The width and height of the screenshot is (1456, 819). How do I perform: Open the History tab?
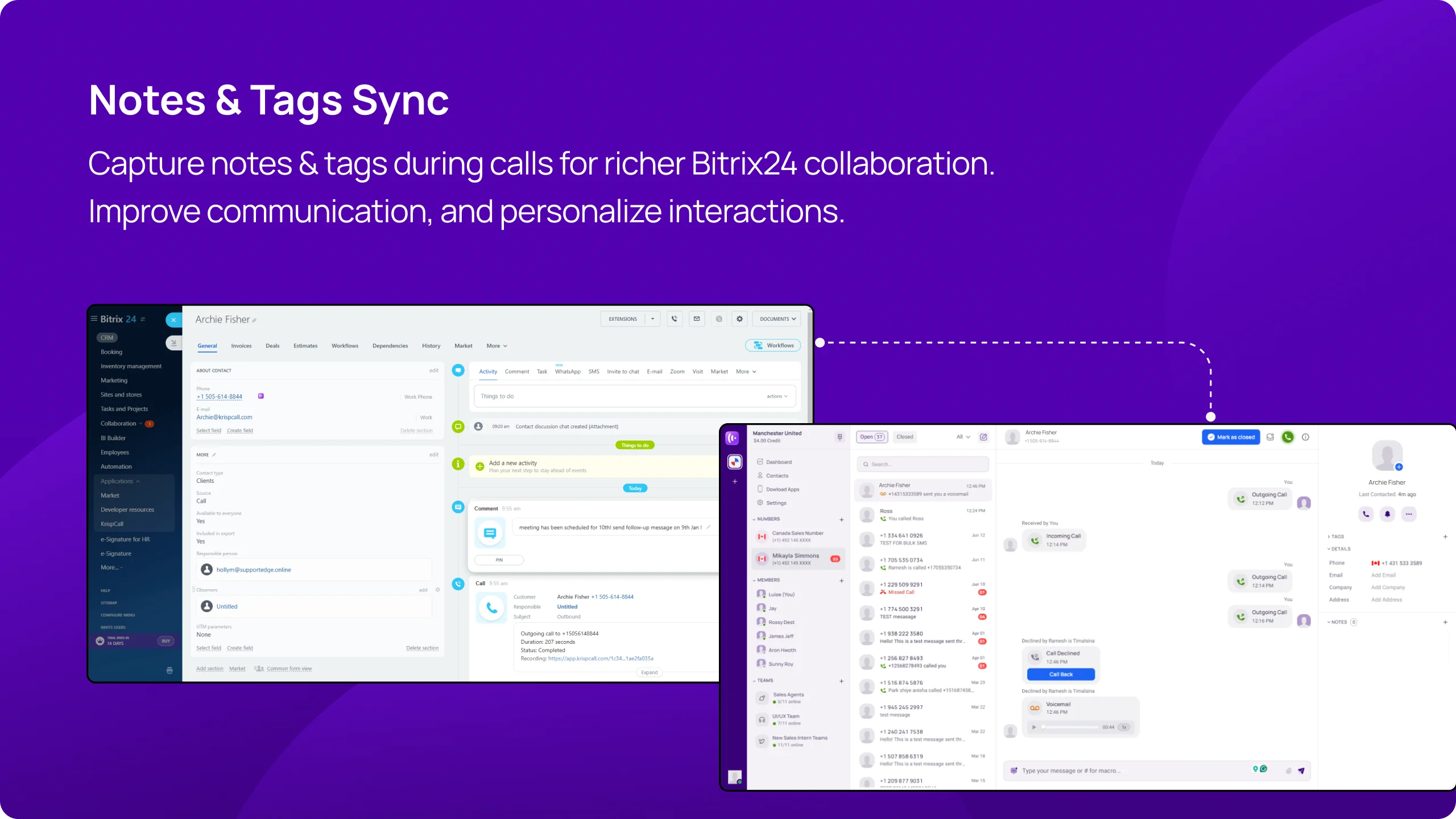[x=431, y=346]
